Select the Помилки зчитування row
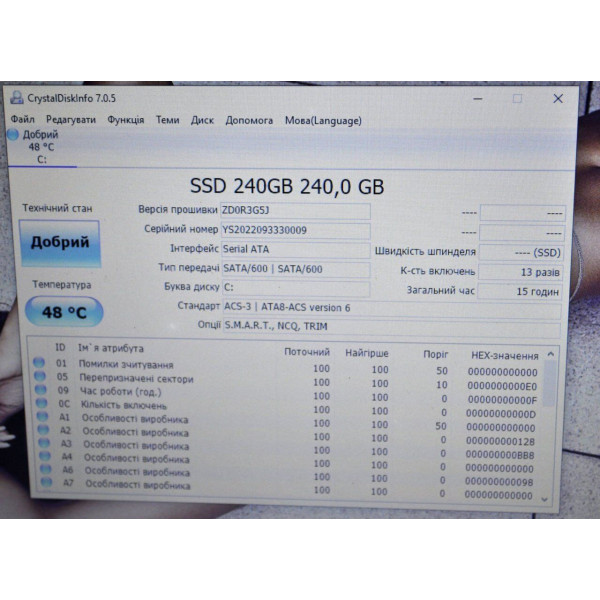 pyautogui.click(x=287, y=367)
